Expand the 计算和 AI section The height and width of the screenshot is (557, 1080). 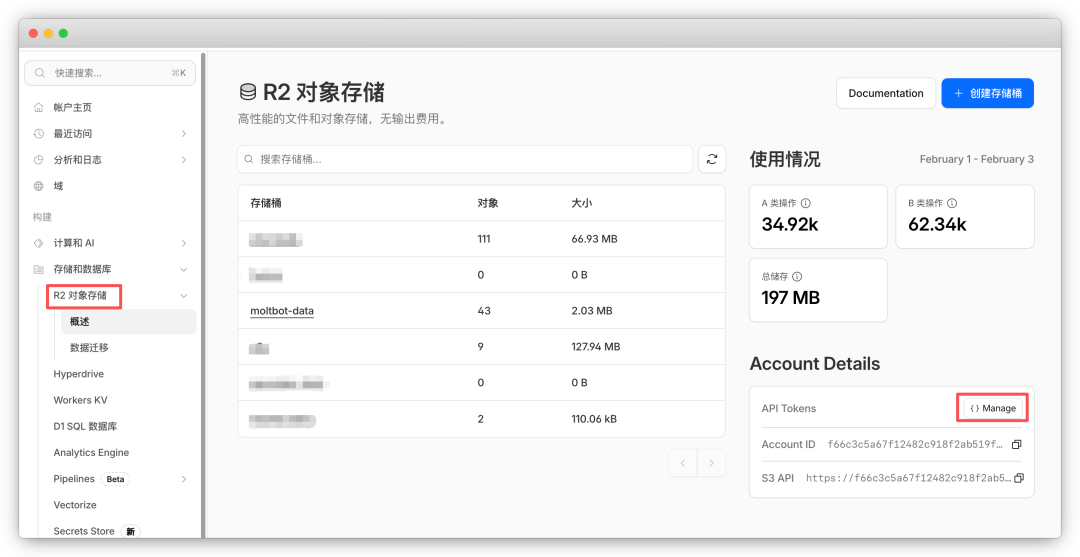click(x=184, y=243)
